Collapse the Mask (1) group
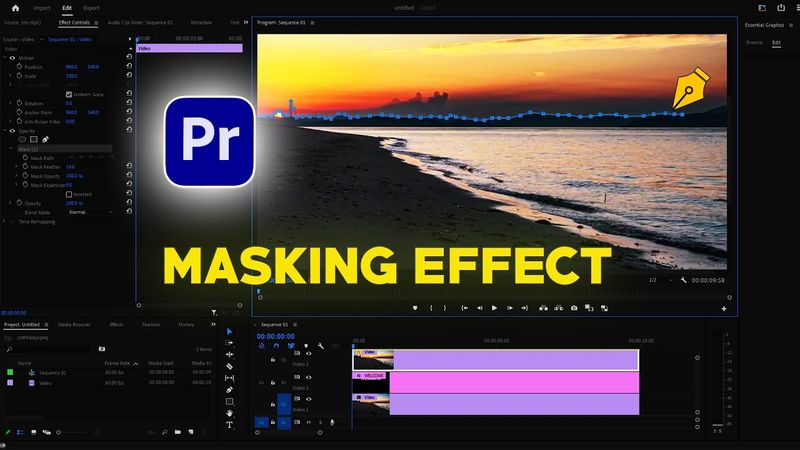Viewport: 800px width, 450px height. tap(11, 149)
